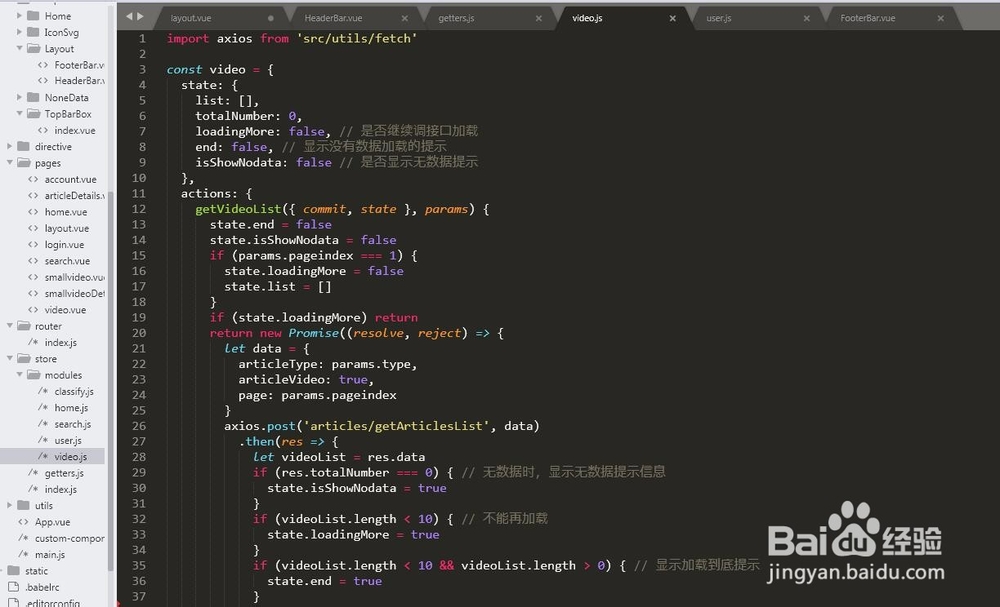
Task: Open login.vue file
Action: pos(64,245)
